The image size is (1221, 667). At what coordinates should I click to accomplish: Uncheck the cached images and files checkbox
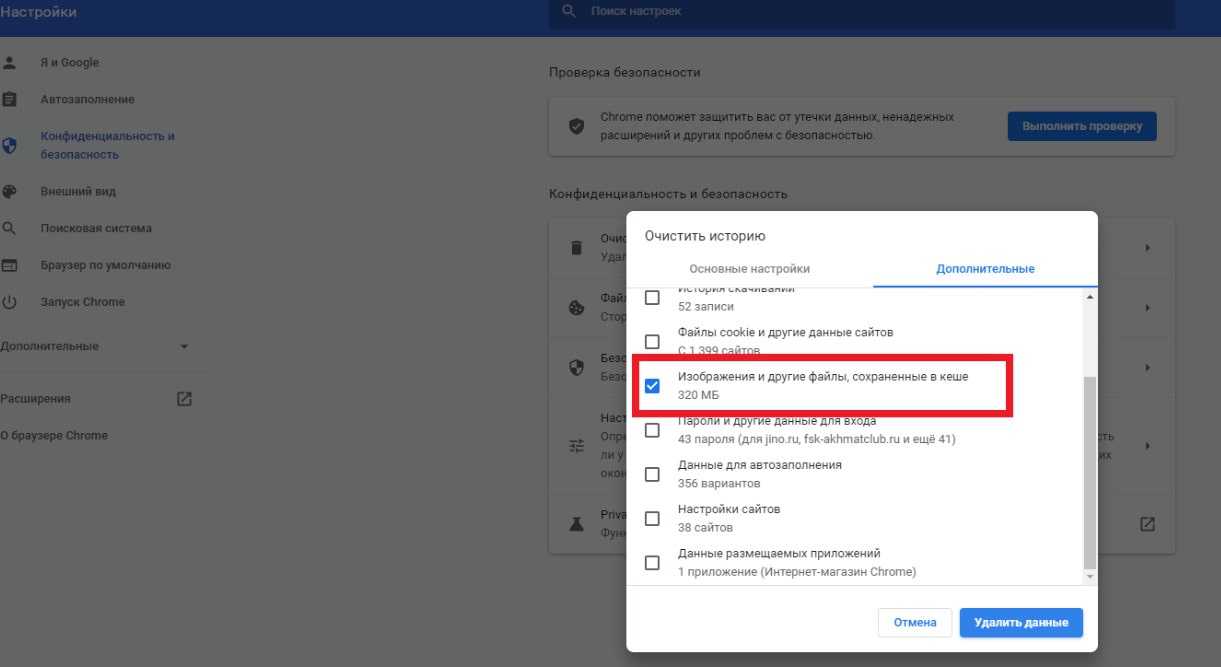pos(652,385)
